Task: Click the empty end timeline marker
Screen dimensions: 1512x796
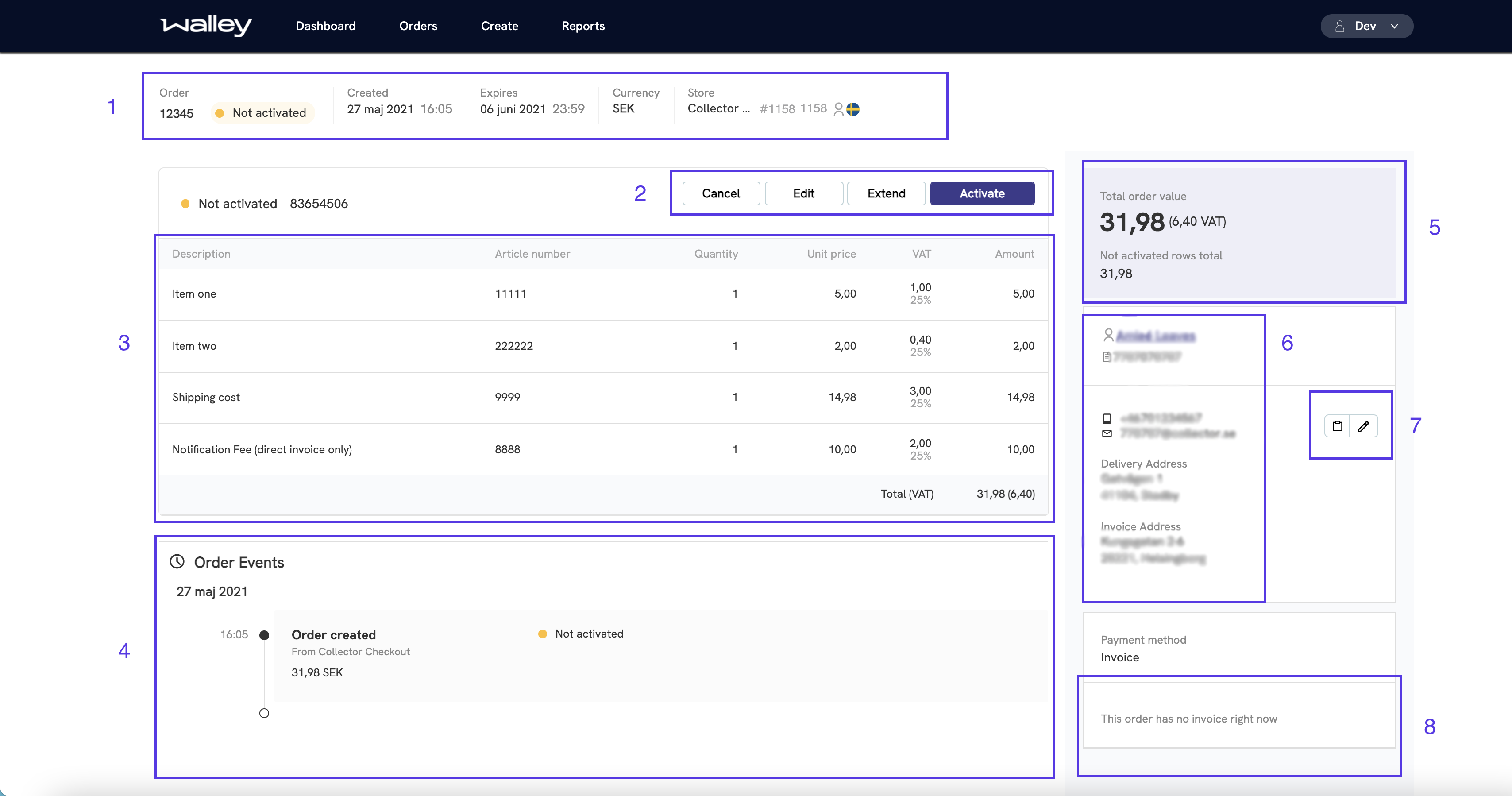Action: (264, 713)
